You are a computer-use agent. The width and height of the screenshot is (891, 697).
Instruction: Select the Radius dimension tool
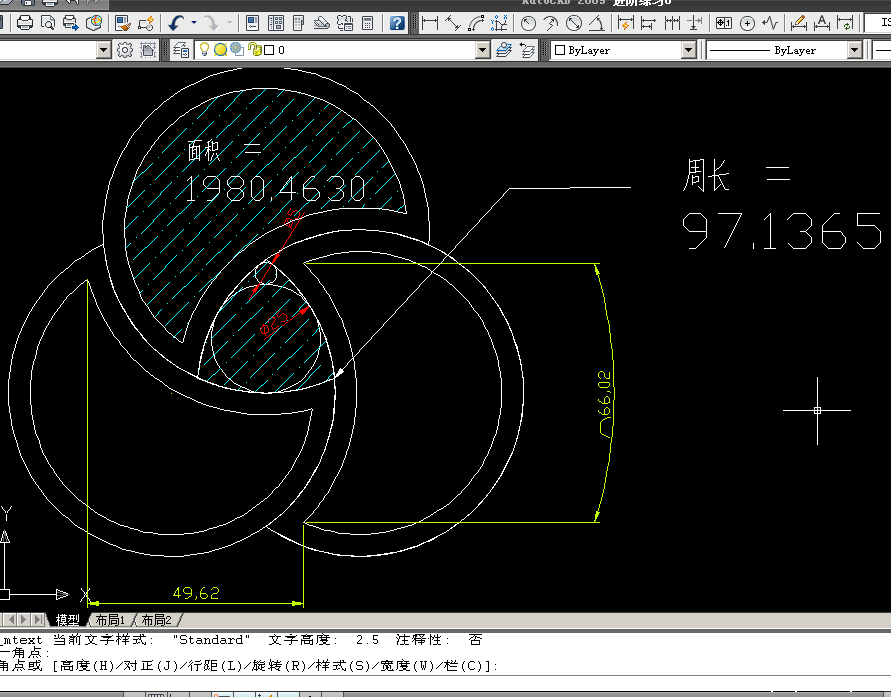pyautogui.click(x=528, y=23)
